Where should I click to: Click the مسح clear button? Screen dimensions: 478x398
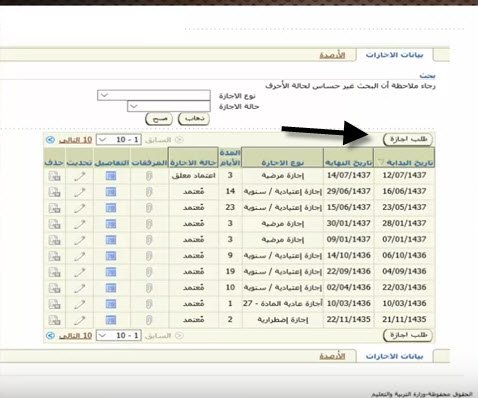pyautogui.click(x=159, y=119)
